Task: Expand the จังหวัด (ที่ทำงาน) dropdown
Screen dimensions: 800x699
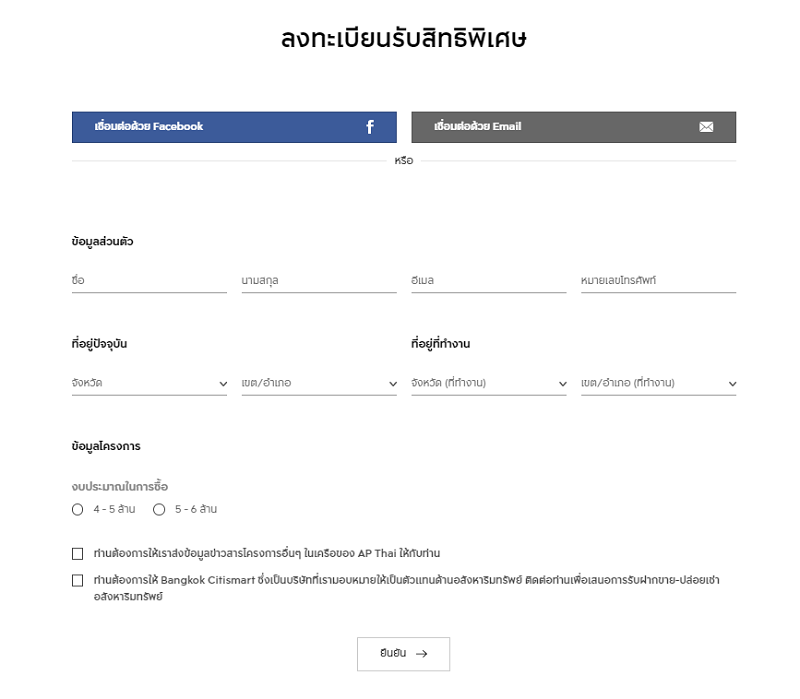Action: click(489, 383)
